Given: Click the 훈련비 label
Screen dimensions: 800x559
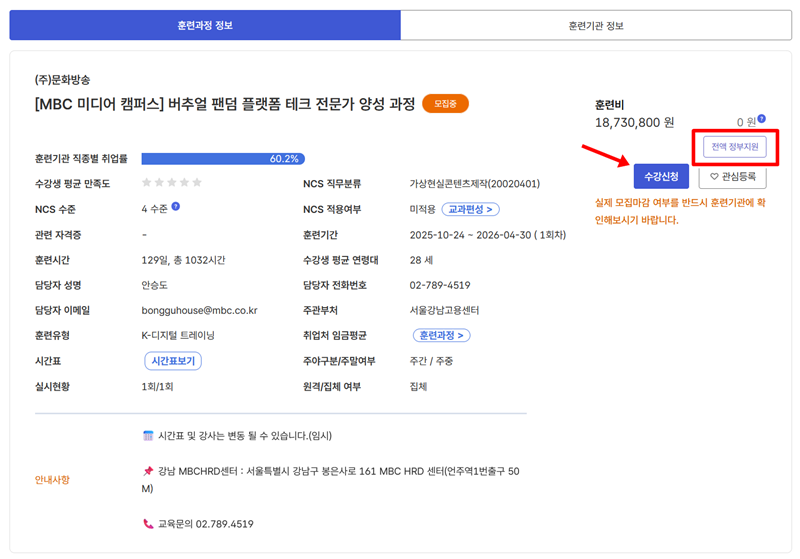Looking at the screenshot, I should 609,105.
